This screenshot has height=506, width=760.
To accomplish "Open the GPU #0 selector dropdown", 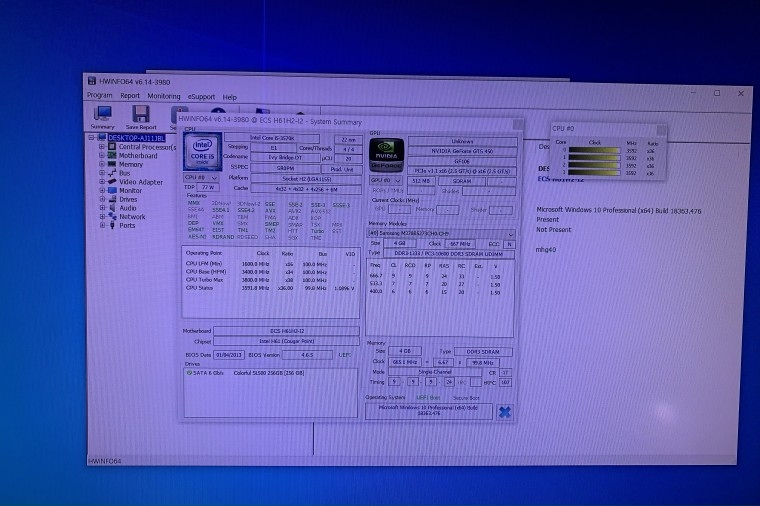I will click(x=386, y=180).
